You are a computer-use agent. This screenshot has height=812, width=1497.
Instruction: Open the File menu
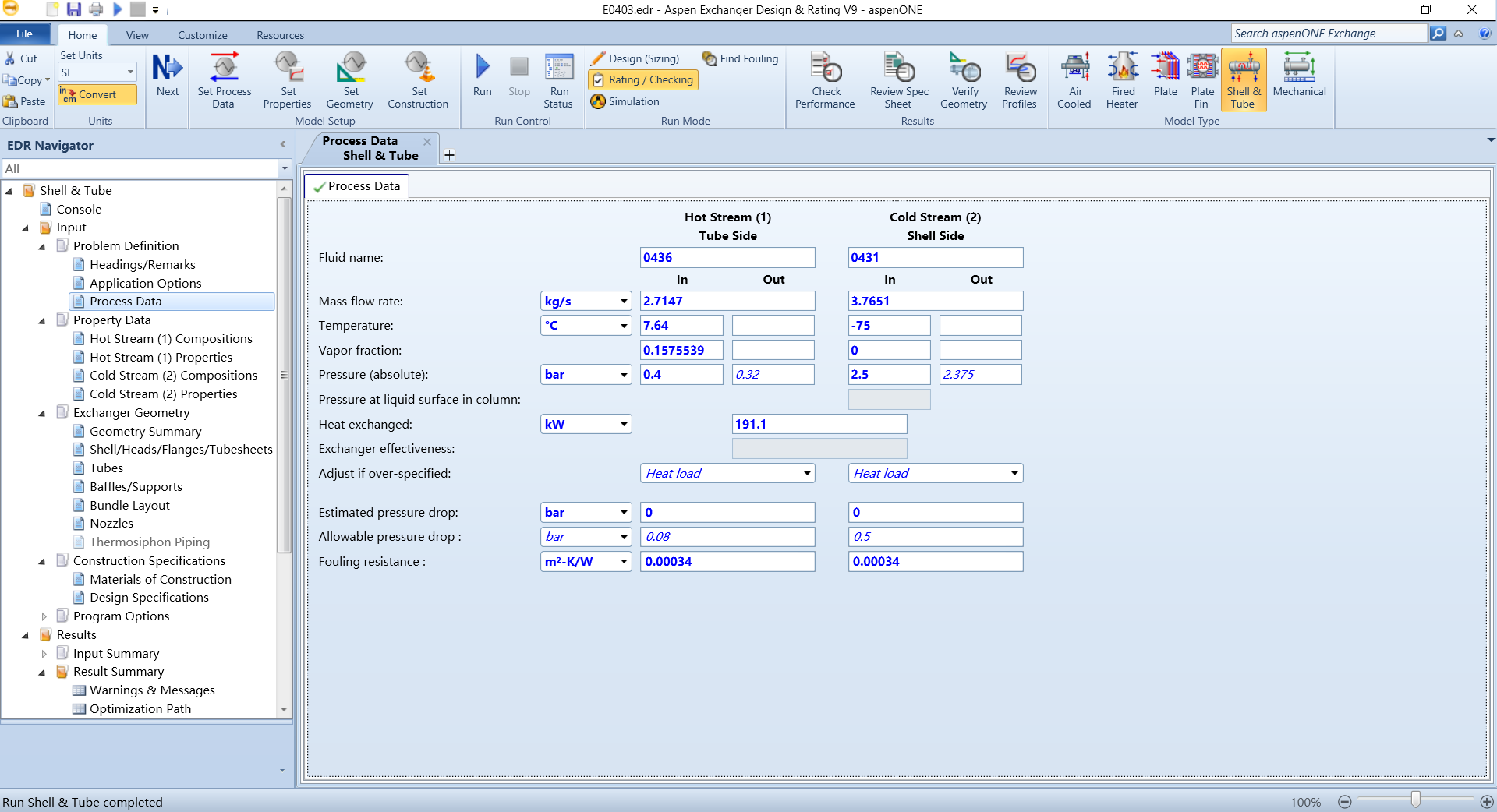[x=25, y=34]
